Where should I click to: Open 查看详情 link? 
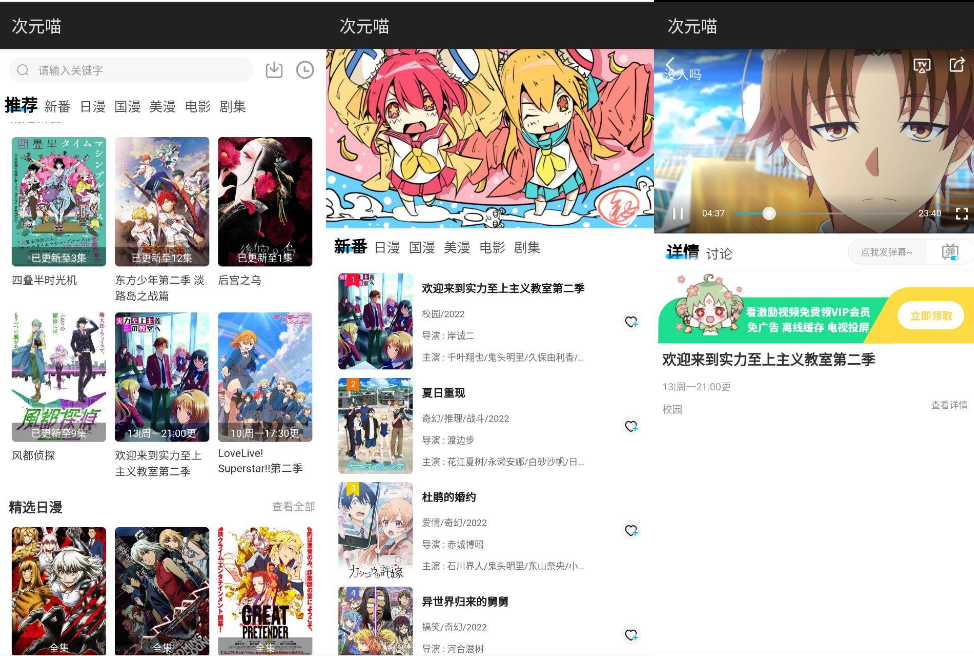(949, 404)
